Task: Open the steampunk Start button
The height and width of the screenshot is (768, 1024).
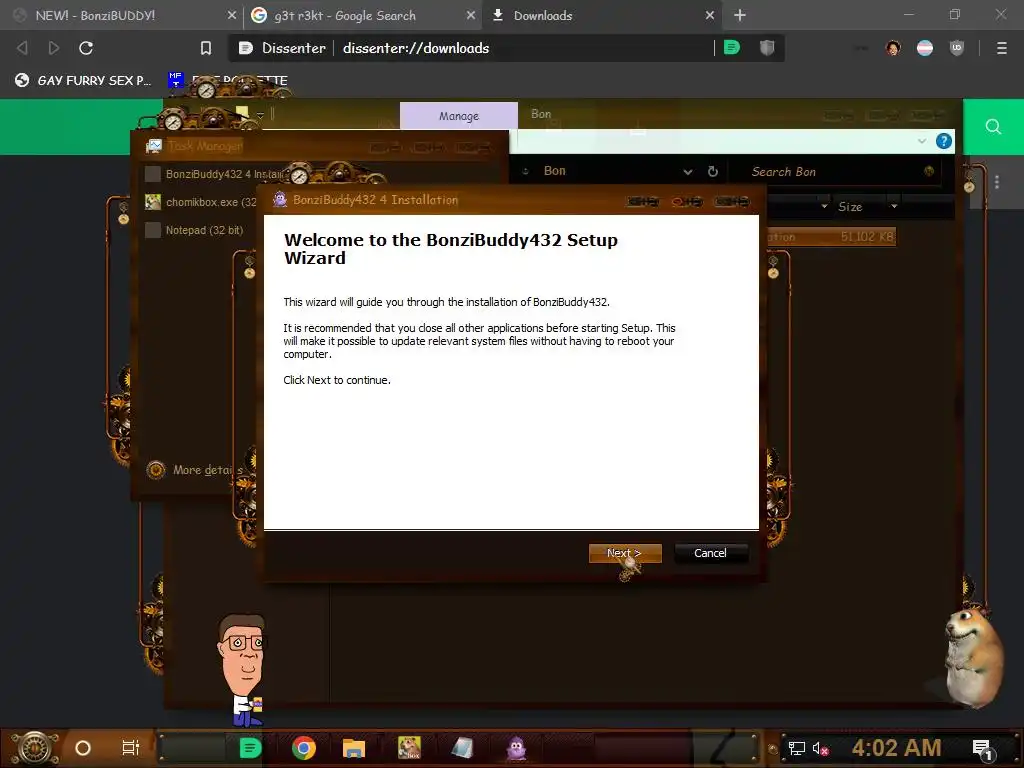Action: [35, 748]
